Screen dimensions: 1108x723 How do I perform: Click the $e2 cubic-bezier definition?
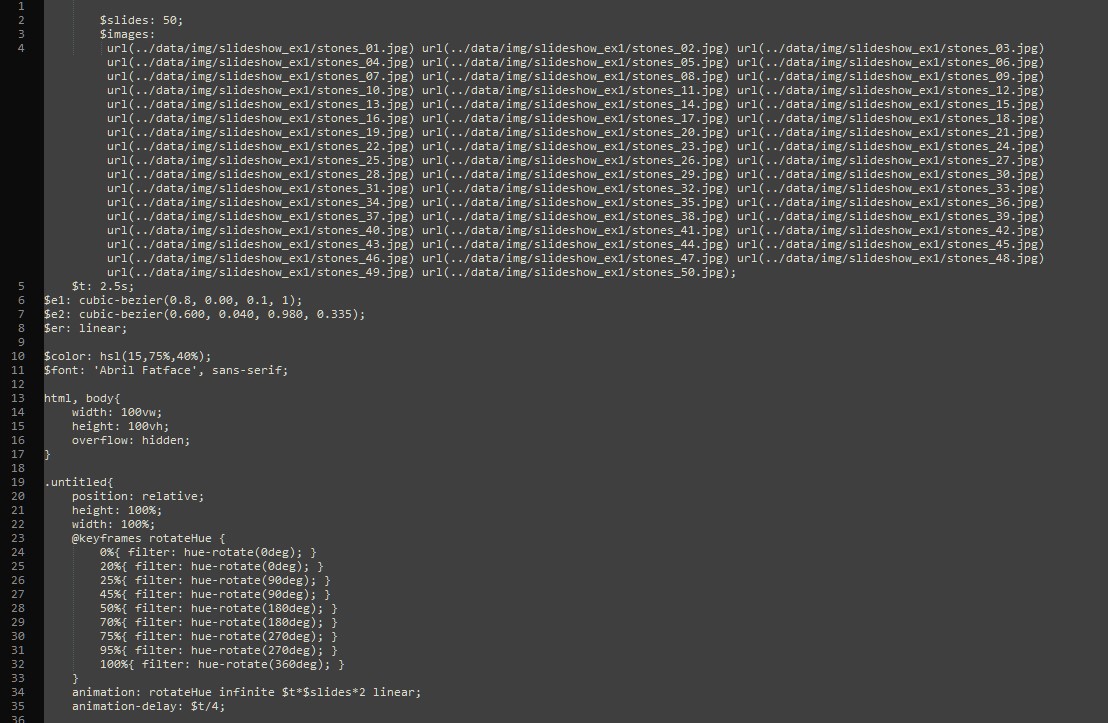click(x=205, y=314)
